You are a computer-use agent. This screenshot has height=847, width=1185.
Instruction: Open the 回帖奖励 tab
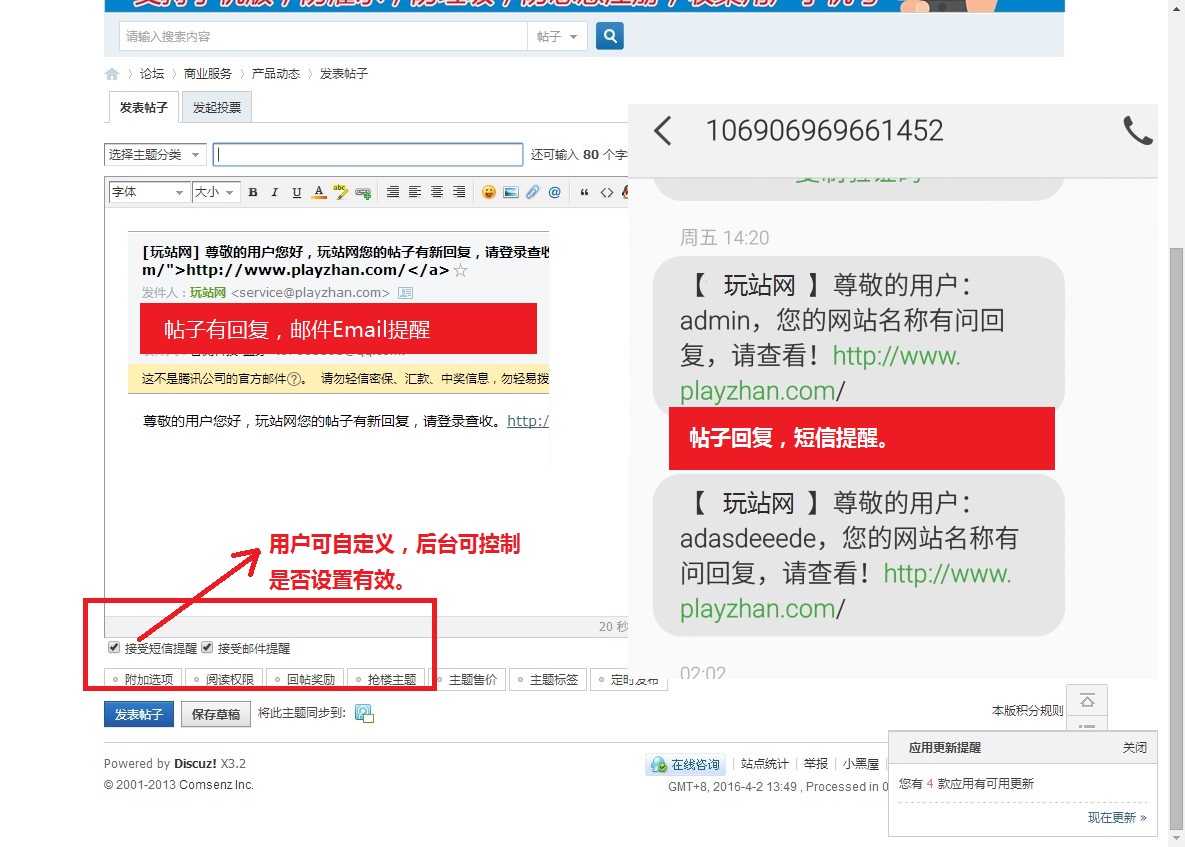point(305,679)
